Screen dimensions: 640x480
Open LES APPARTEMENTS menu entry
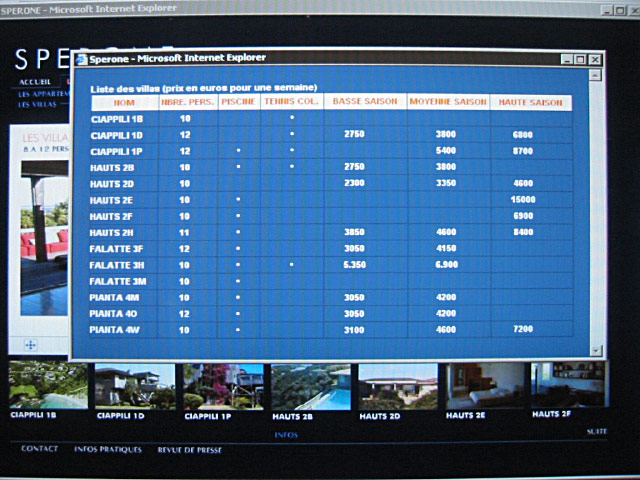coord(44,94)
